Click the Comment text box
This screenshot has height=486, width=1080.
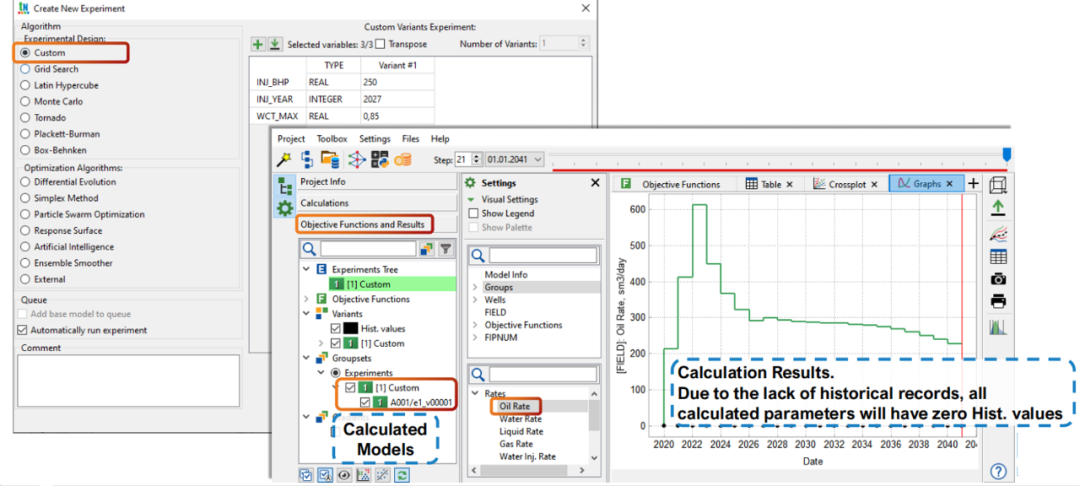click(128, 380)
